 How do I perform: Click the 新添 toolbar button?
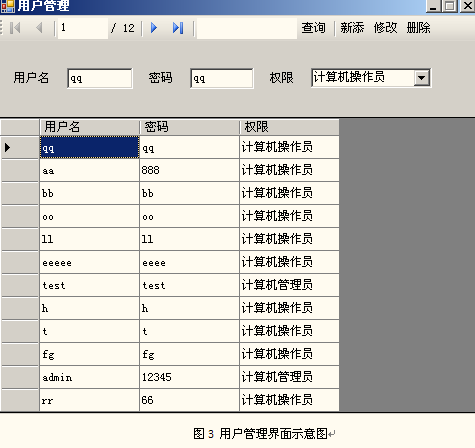tap(352, 28)
